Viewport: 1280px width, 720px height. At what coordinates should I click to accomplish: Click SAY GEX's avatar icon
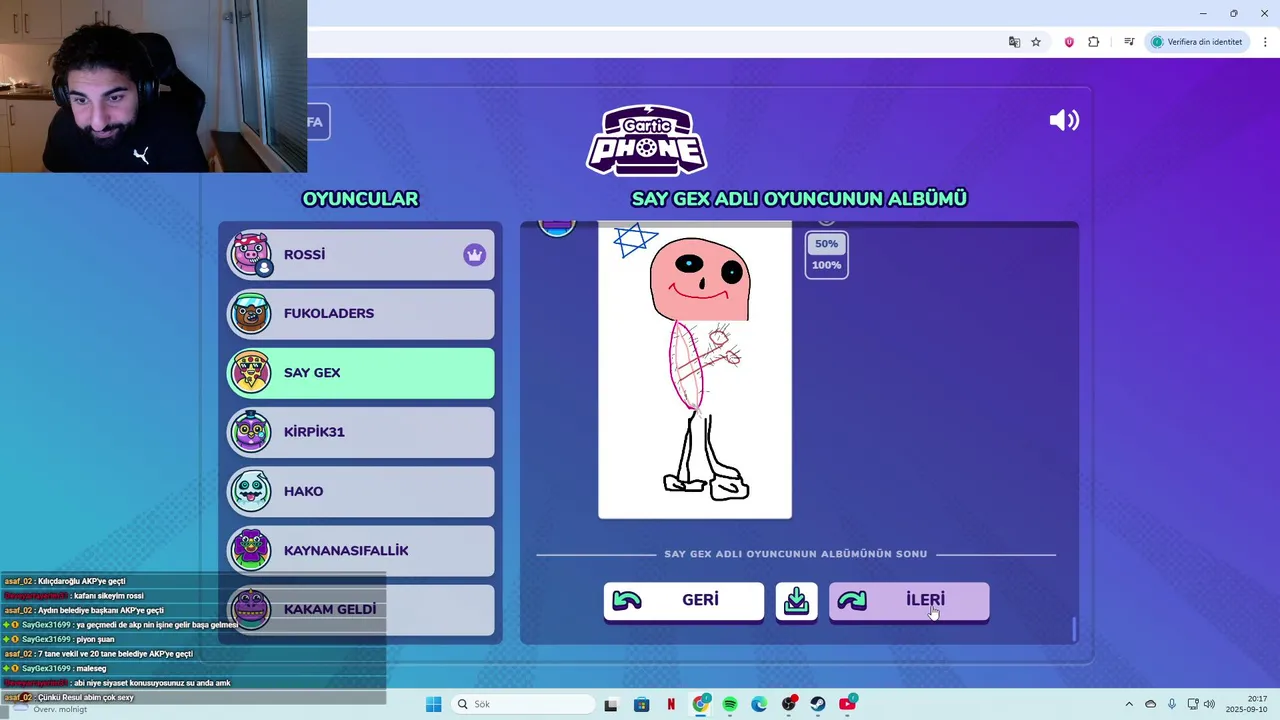tap(250, 373)
